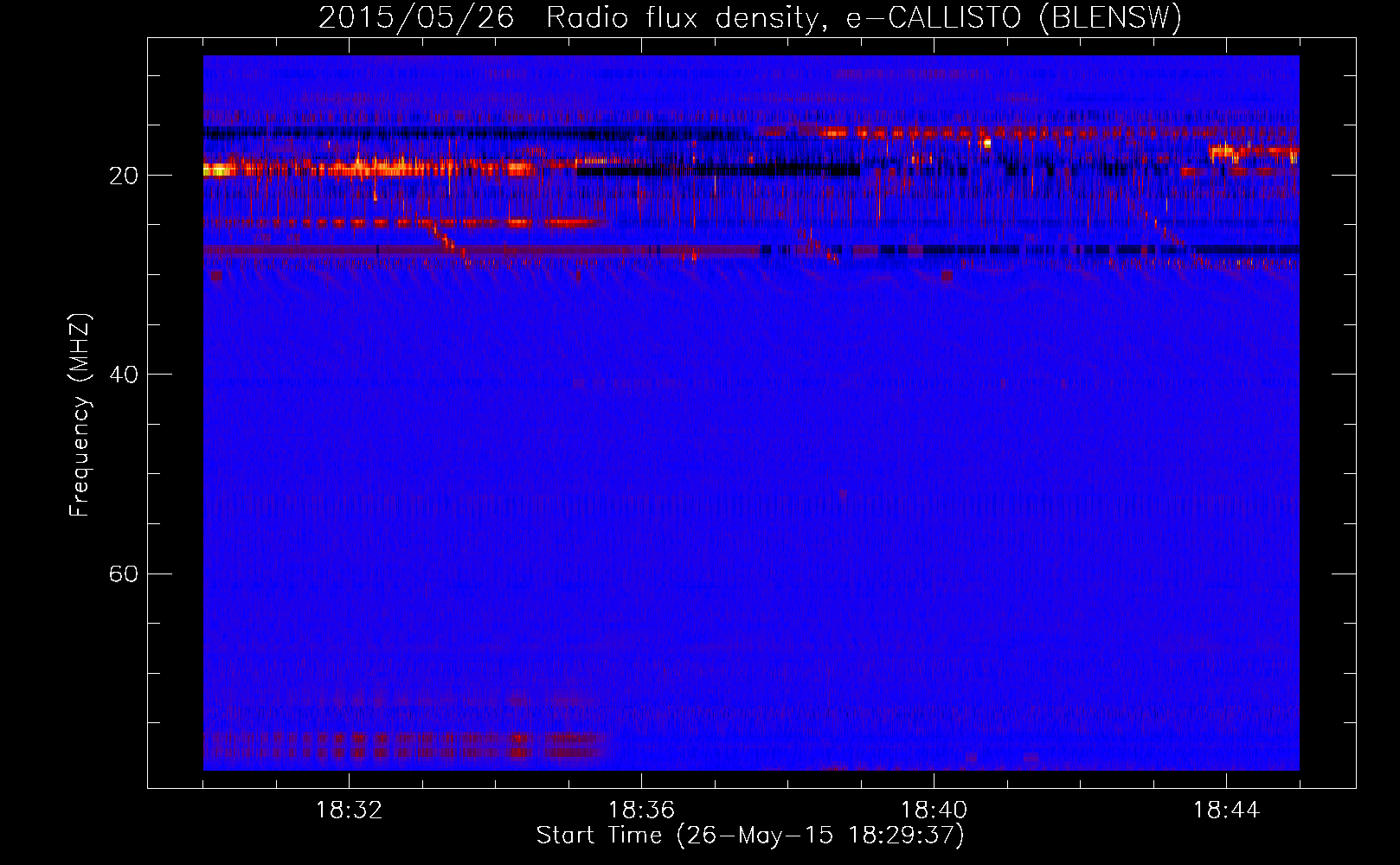Click the 18:40 time tick label
1400x865 pixels.
tap(934, 811)
